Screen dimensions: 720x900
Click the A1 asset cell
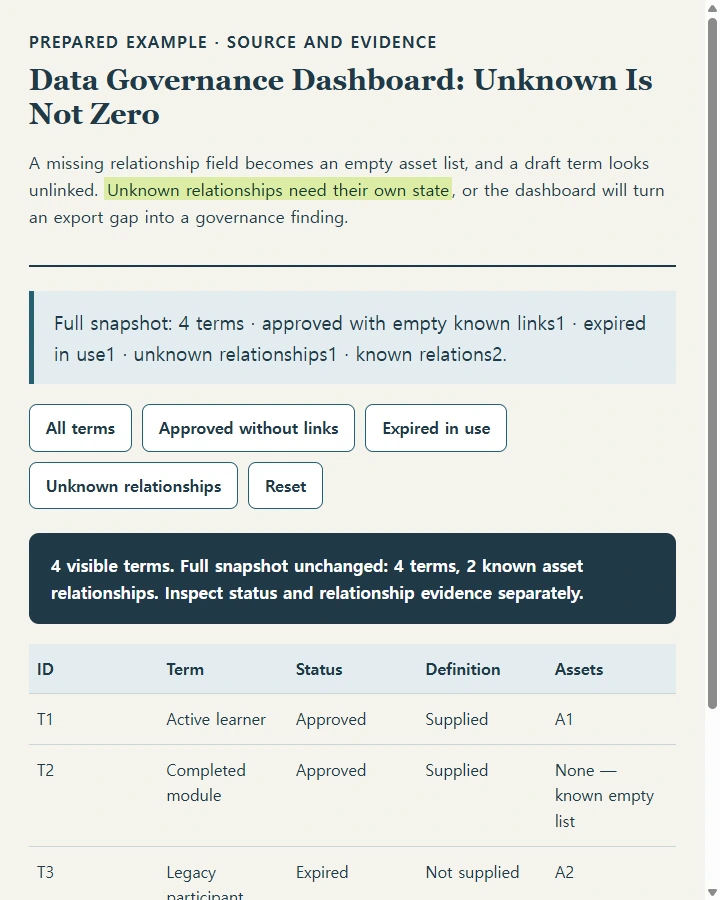611,719
